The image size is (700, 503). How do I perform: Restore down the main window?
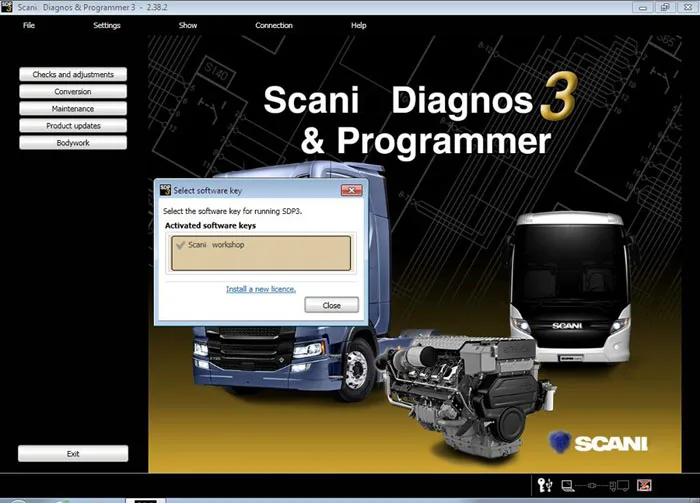click(x=665, y=8)
